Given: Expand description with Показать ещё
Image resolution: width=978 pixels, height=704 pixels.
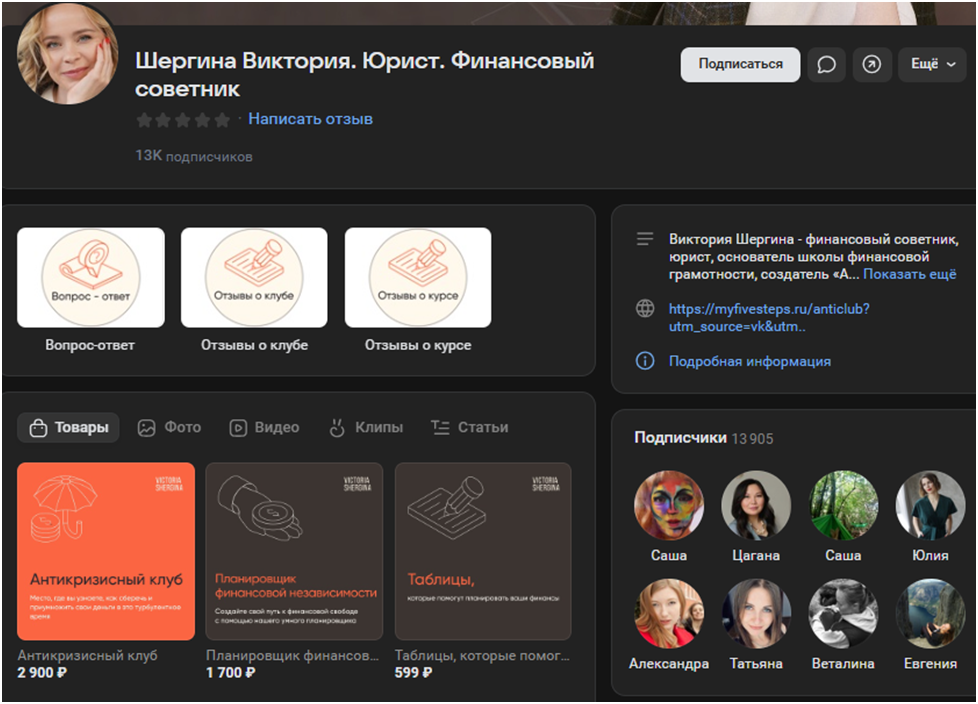Looking at the screenshot, I should pyautogui.click(x=909, y=274).
